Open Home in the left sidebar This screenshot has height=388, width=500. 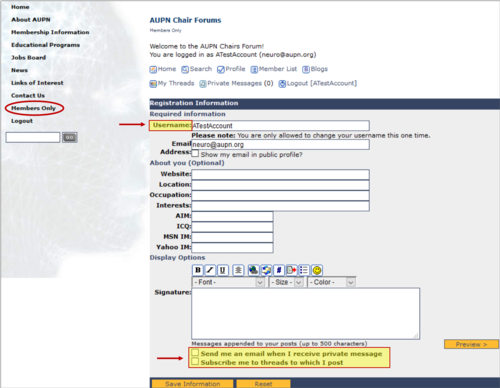(x=20, y=7)
